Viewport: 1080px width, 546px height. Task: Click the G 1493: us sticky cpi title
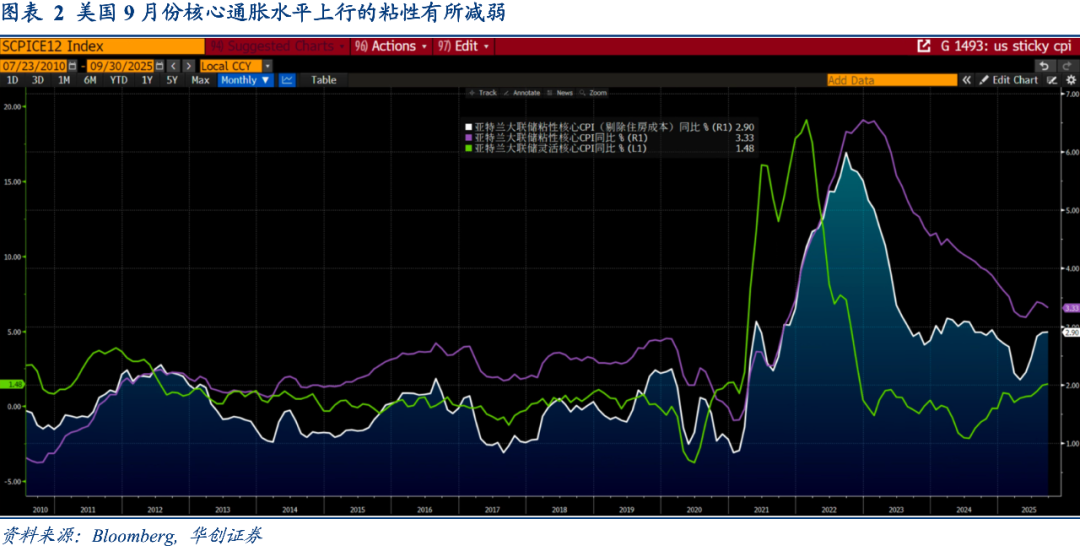click(x=1006, y=46)
